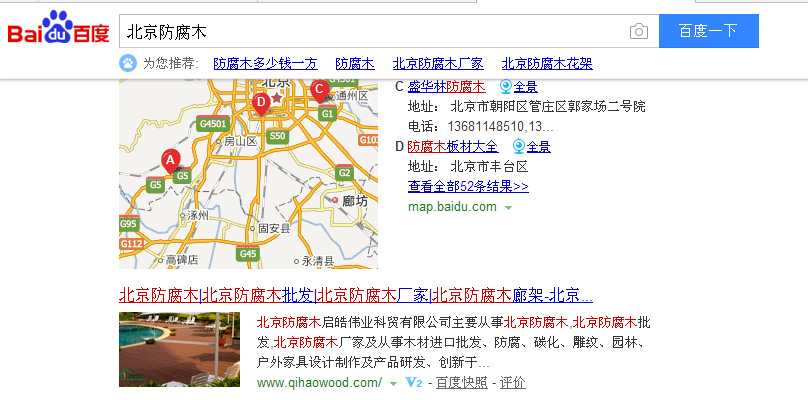Open suggestion 北京防腐木花架
Viewport: 808px width, 400px height.
(547, 64)
